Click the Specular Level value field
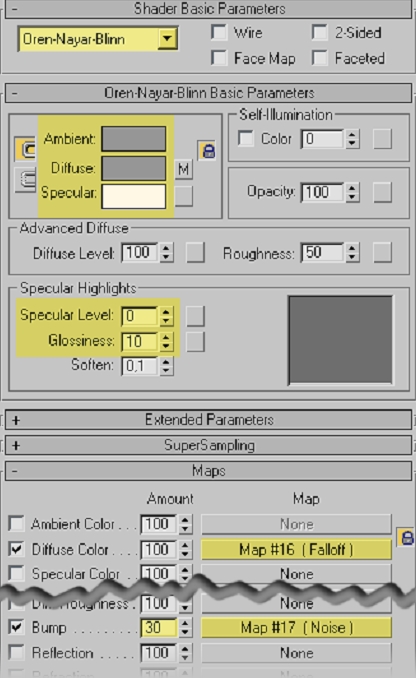 [140, 316]
